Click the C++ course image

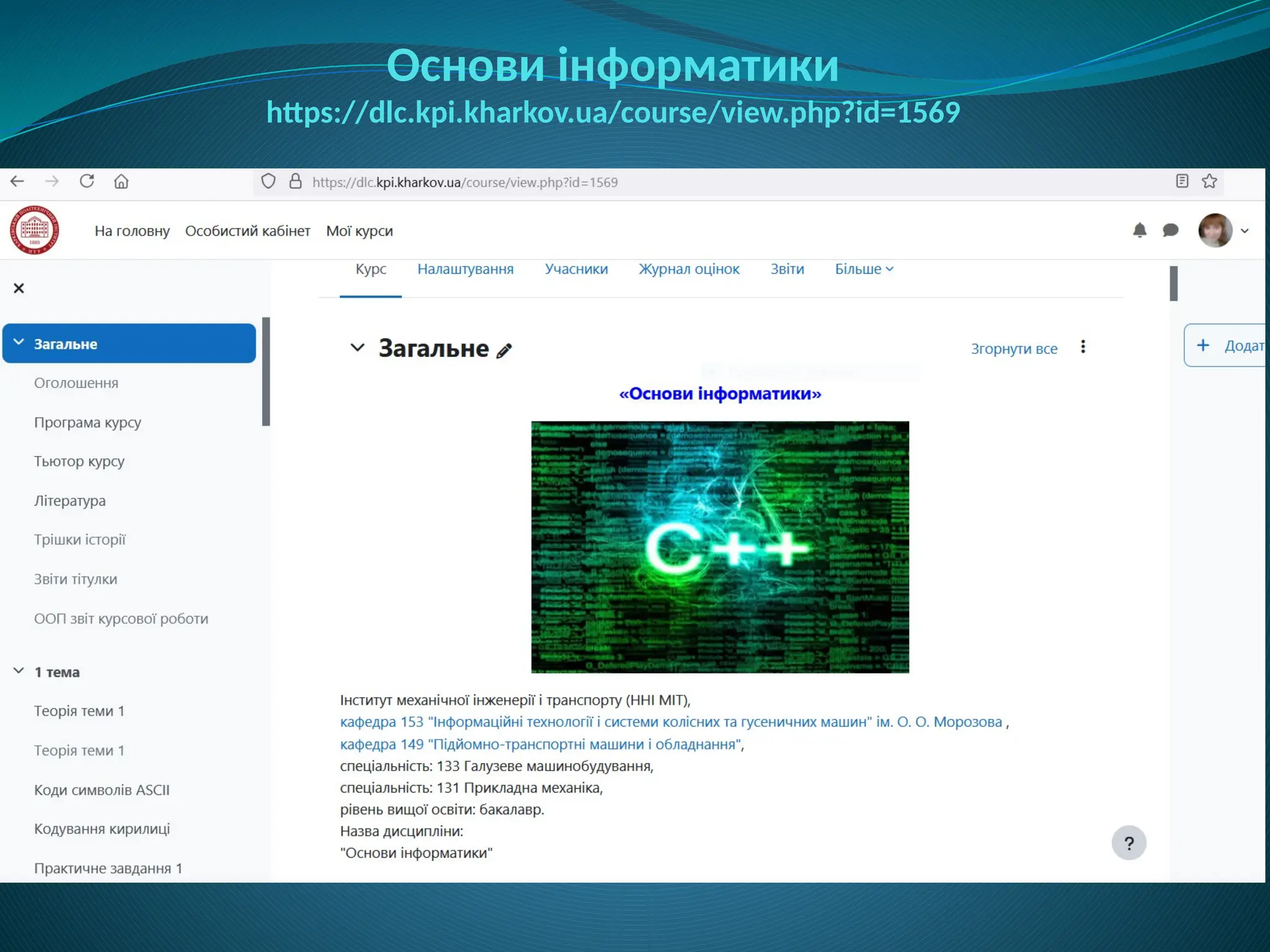(x=720, y=547)
